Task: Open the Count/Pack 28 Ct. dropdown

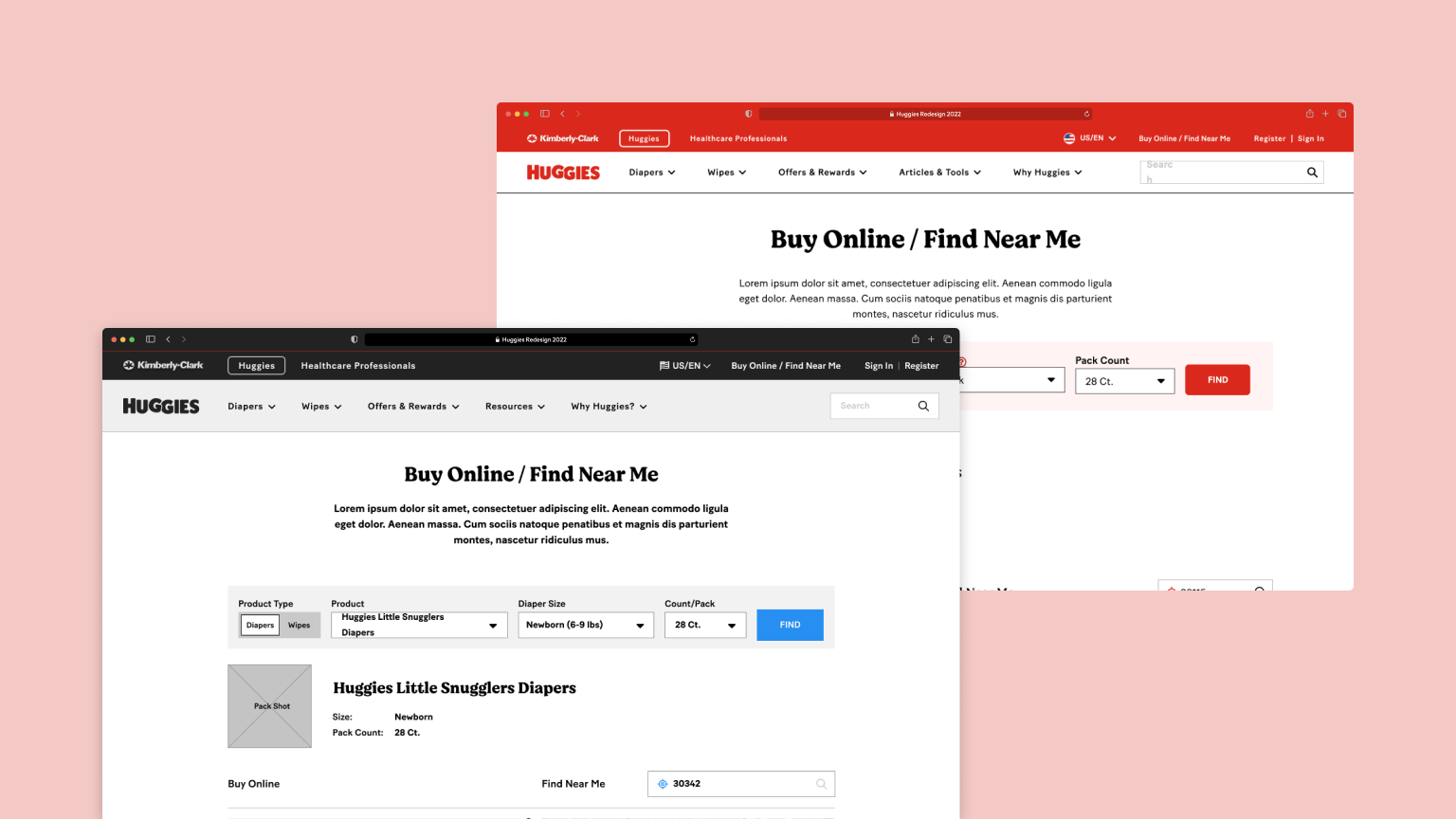Action: (x=704, y=626)
